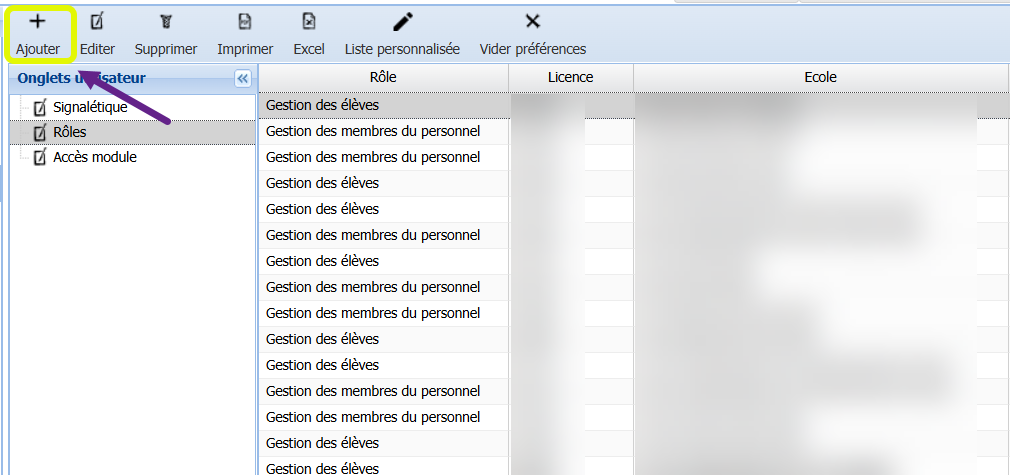Open the Signalétique tree item

pyautogui.click(x=90, y=107)
